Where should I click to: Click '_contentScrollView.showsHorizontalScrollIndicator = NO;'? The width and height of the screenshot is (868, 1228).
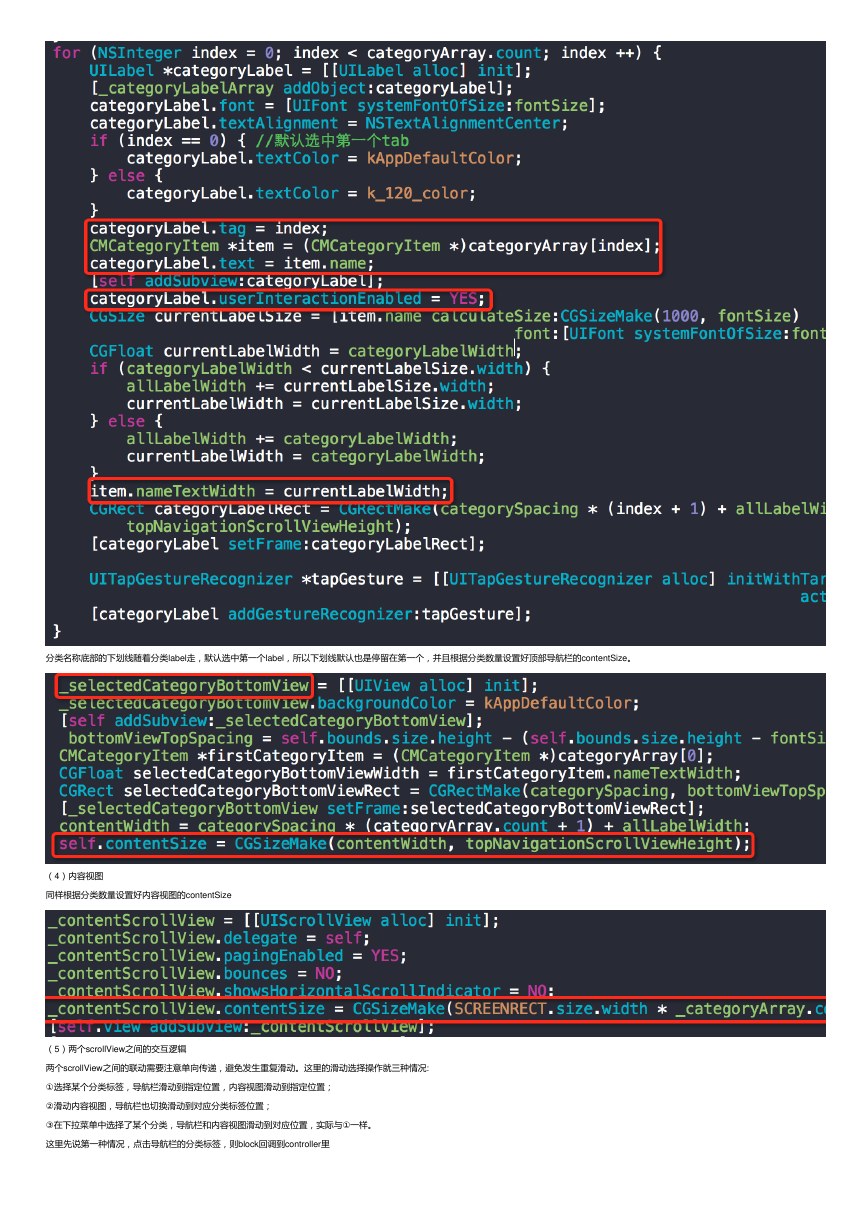point(300,991)
